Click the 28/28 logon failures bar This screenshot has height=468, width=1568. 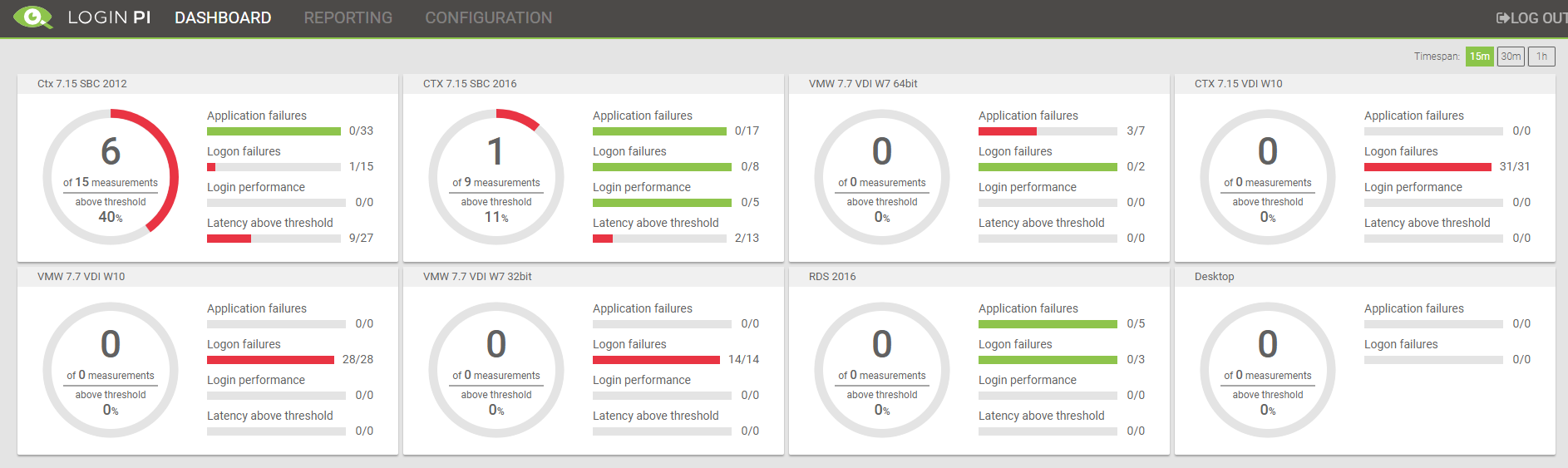270,360
